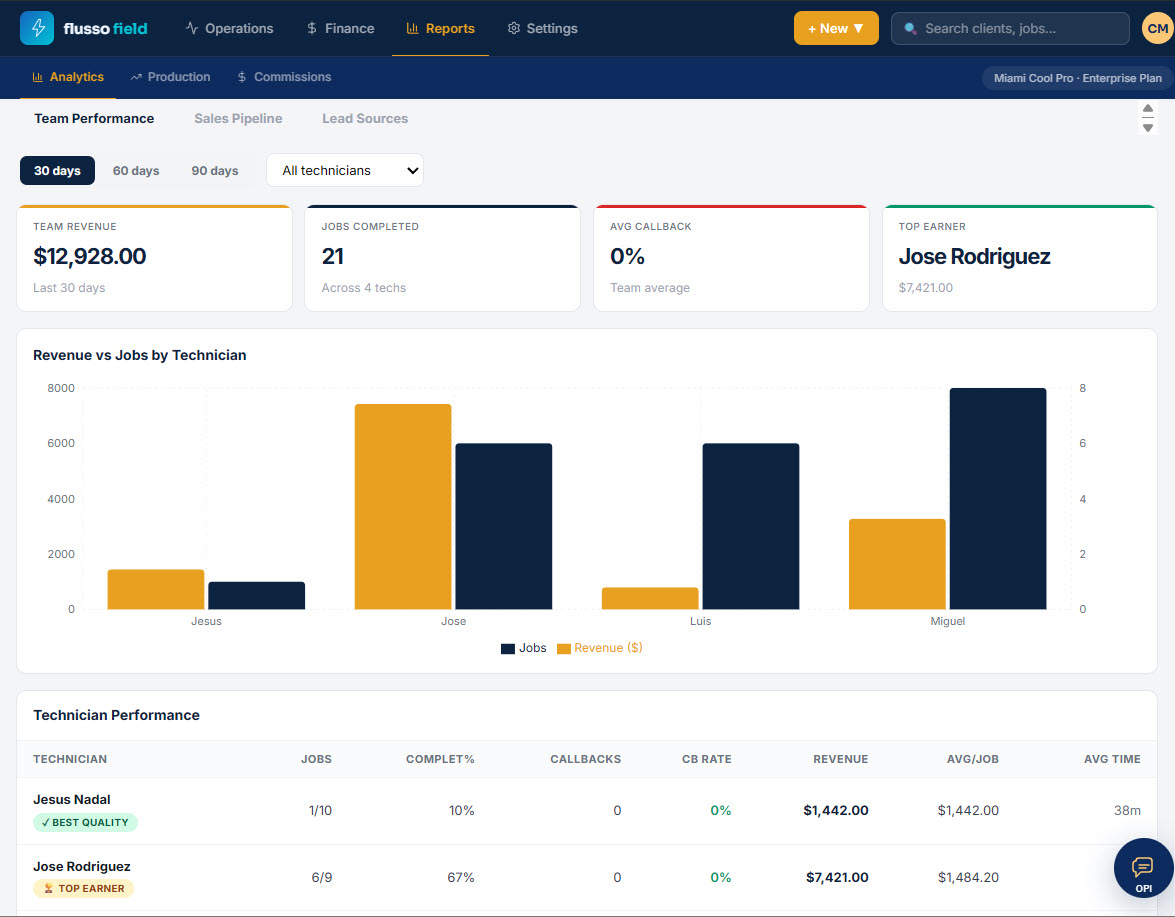Click the Avg Callback card

point(731,258)
